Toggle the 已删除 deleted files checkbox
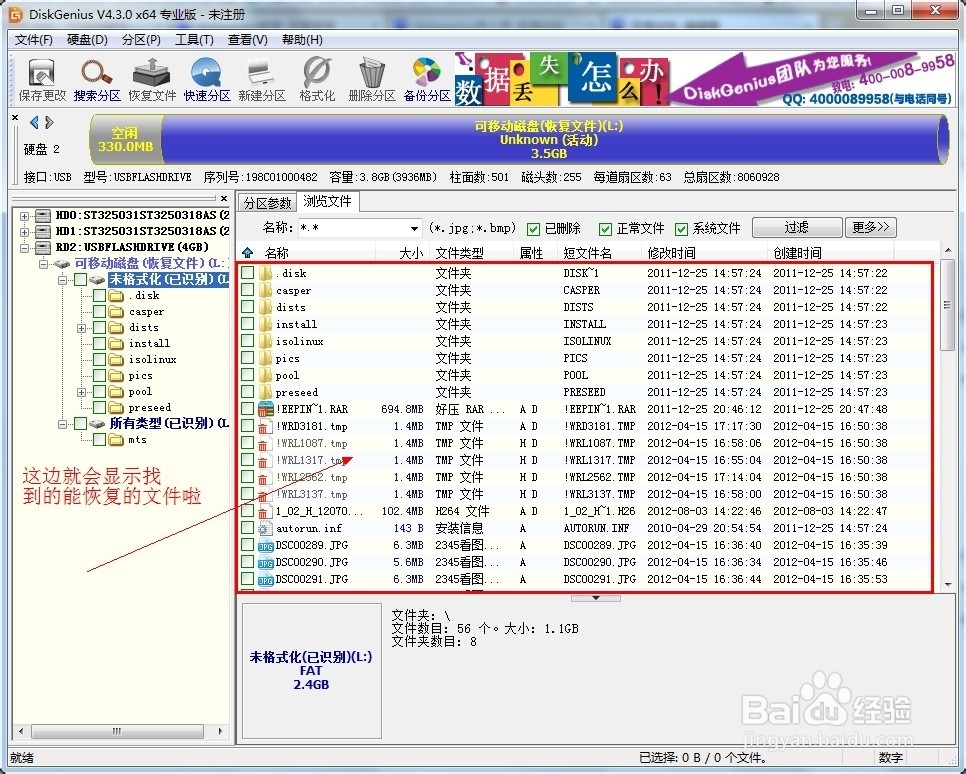This screenshot has width=966, height=774. tap(534, 229)
